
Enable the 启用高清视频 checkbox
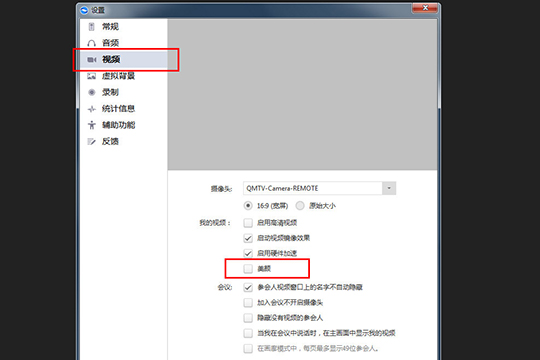(x=248, y=223)
